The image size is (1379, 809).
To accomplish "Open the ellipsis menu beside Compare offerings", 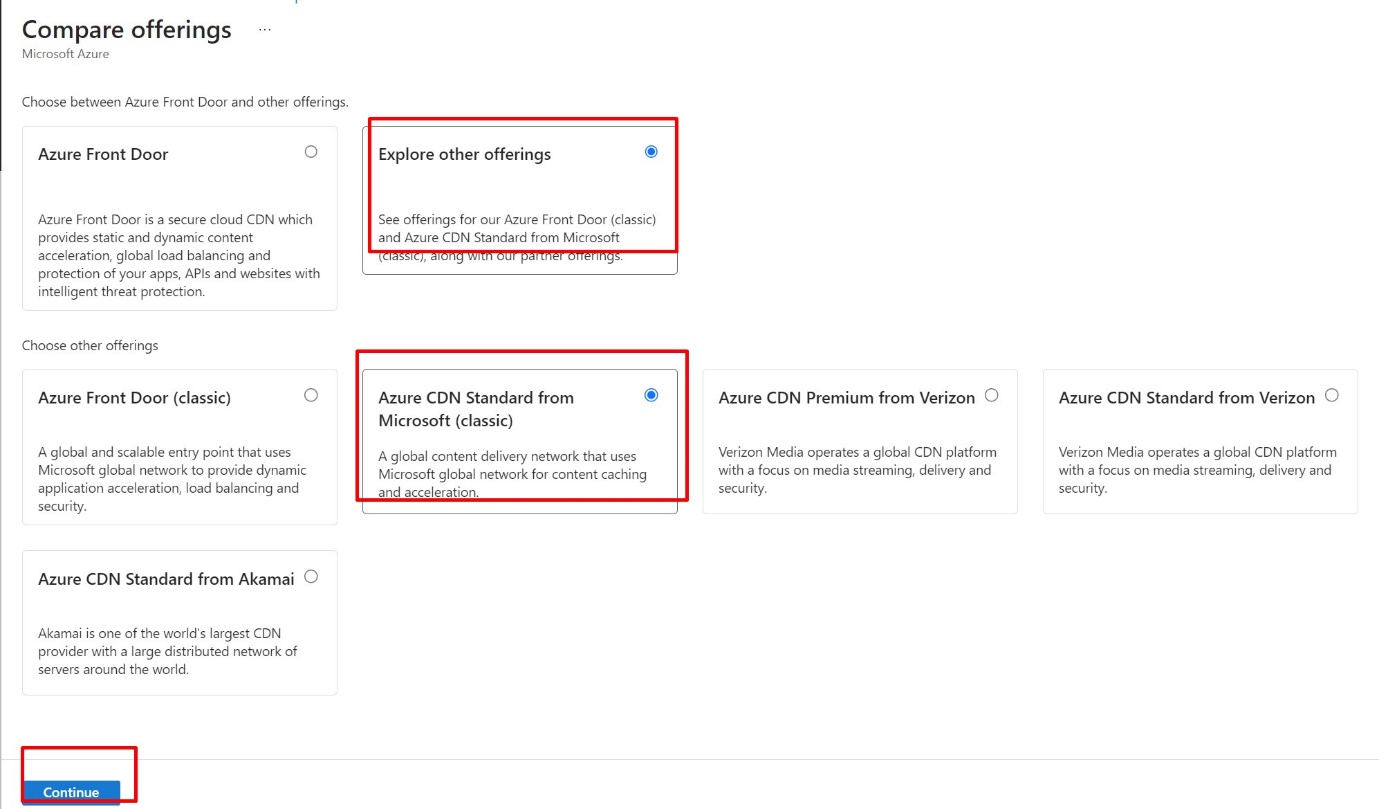I will 264,30.
